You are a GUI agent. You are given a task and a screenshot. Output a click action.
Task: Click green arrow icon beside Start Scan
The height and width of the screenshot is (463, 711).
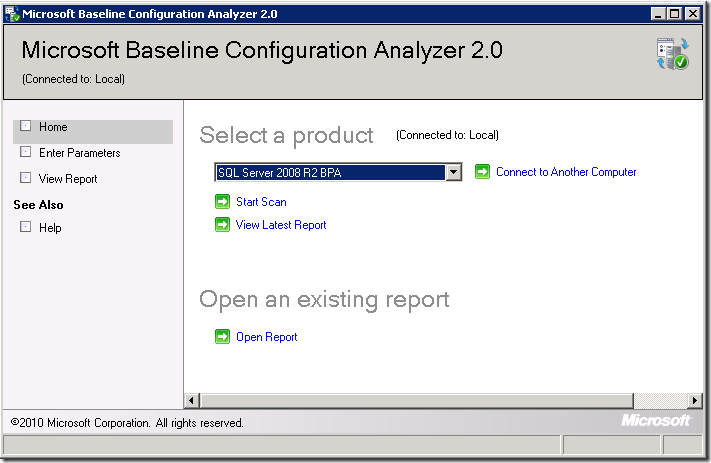coord(222,202)
